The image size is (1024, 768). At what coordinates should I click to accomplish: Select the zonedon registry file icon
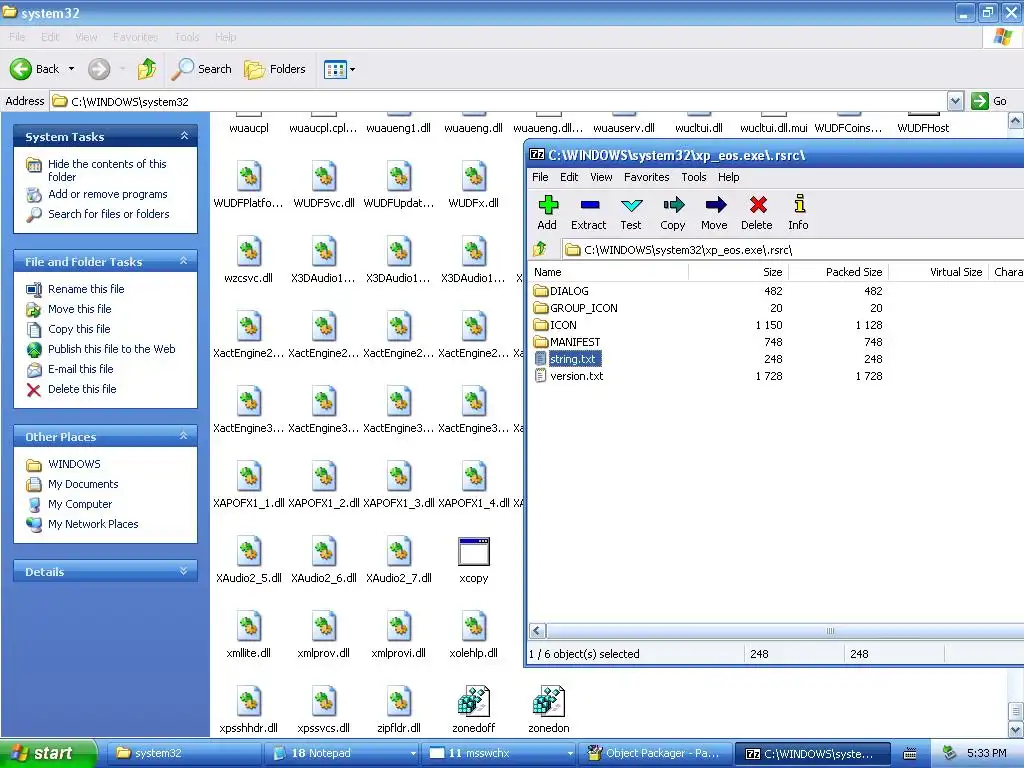pyautogui.click(x=549, y=702)
